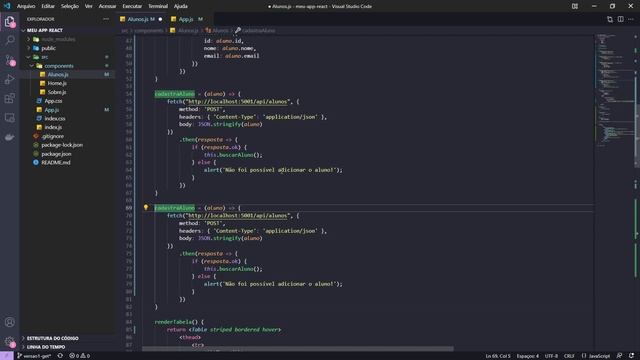Click the unsaved dot on Alunos.js tab
640x360 pixels.
coord(160,19)
